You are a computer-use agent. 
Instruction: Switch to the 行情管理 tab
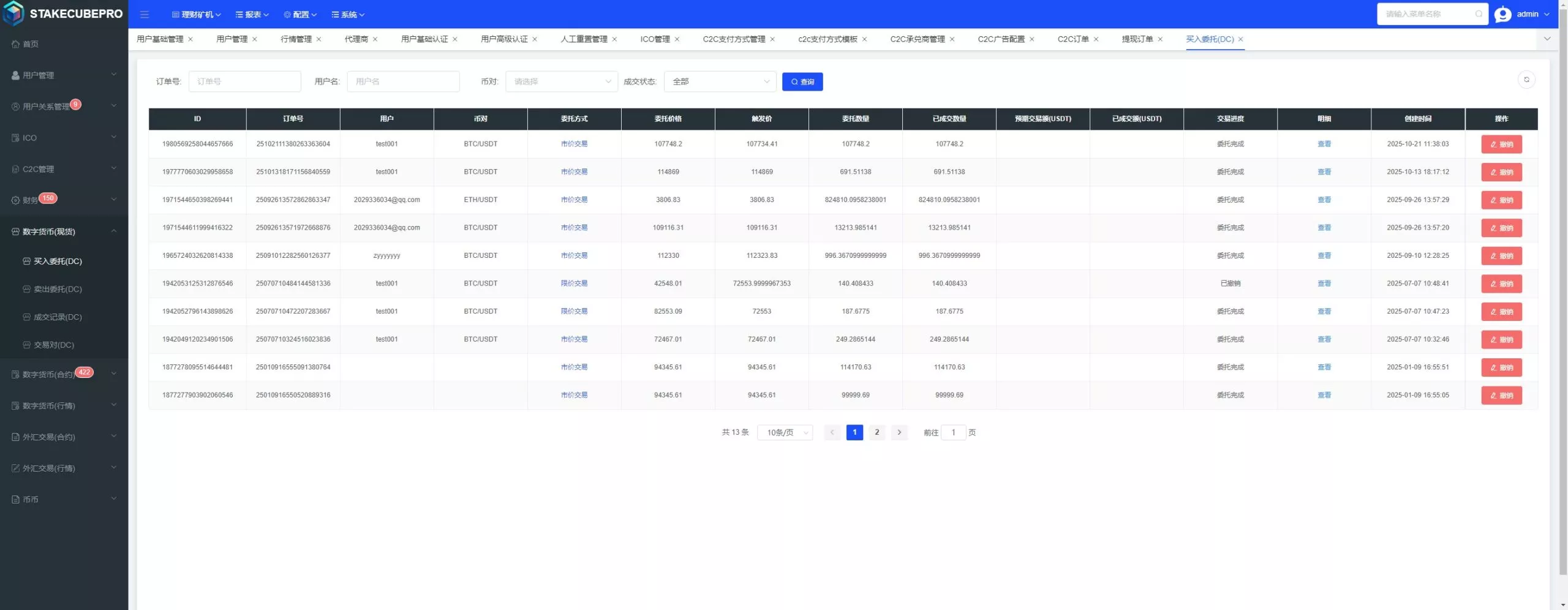pos(296,39)
